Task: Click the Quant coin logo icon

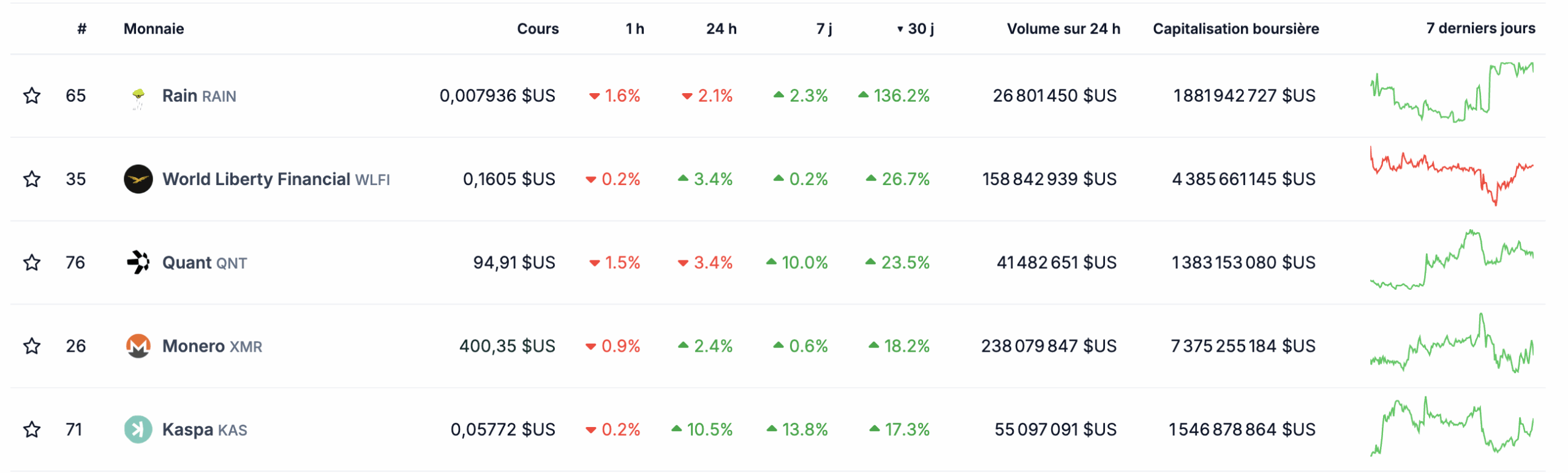Action: 138,262
